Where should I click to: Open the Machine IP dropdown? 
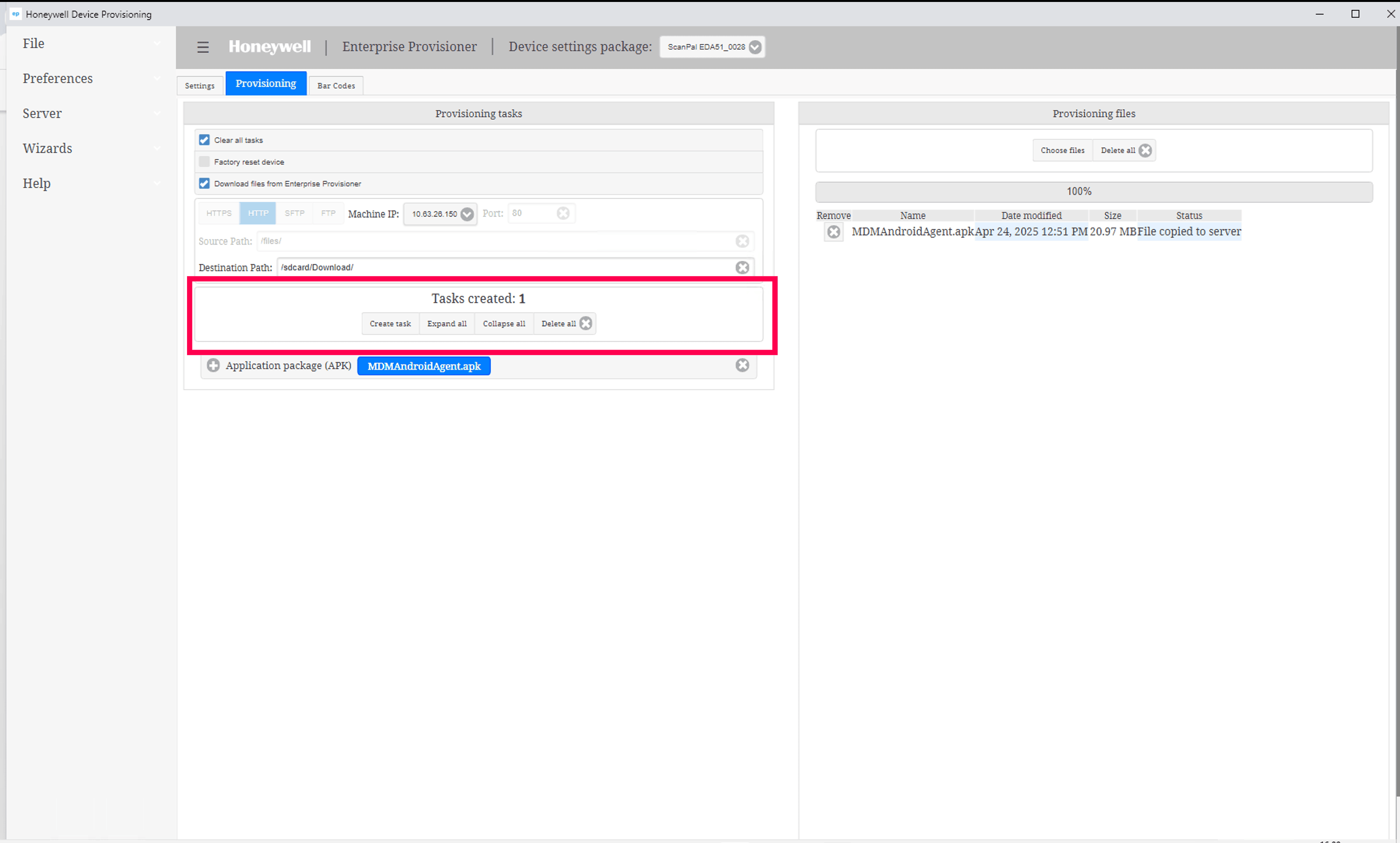[441, 214]
